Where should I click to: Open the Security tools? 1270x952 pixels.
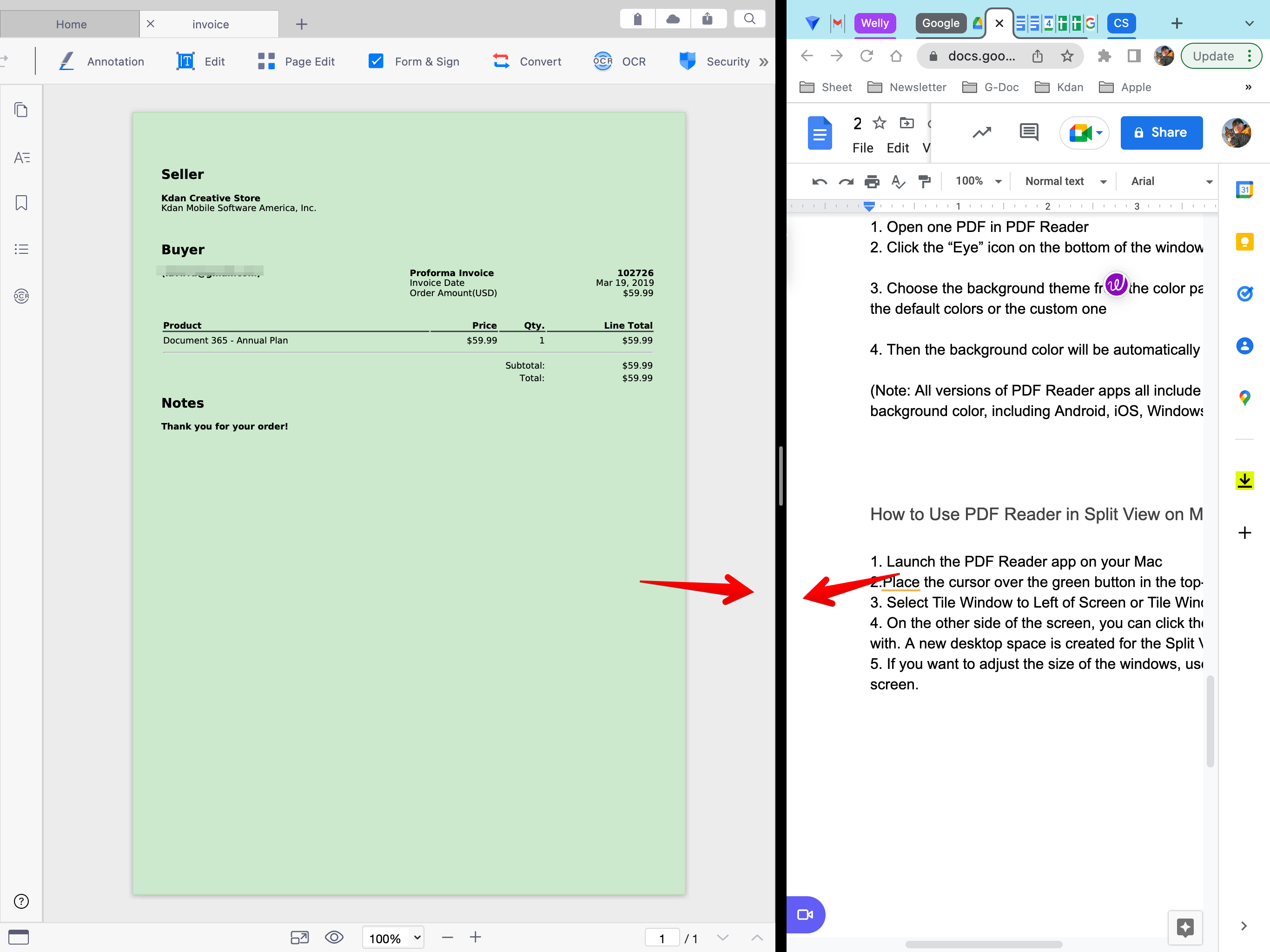point(714,61)
